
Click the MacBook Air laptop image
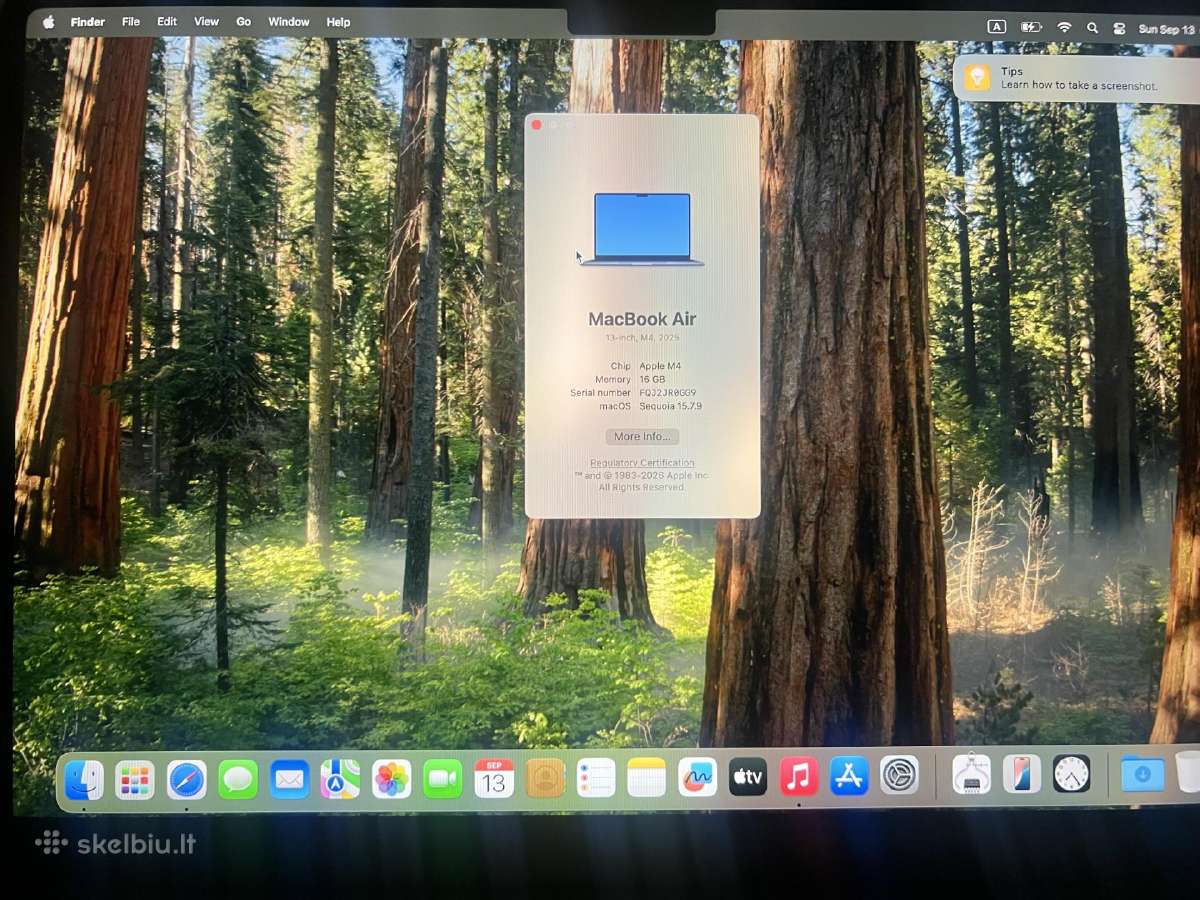[642, 229]
